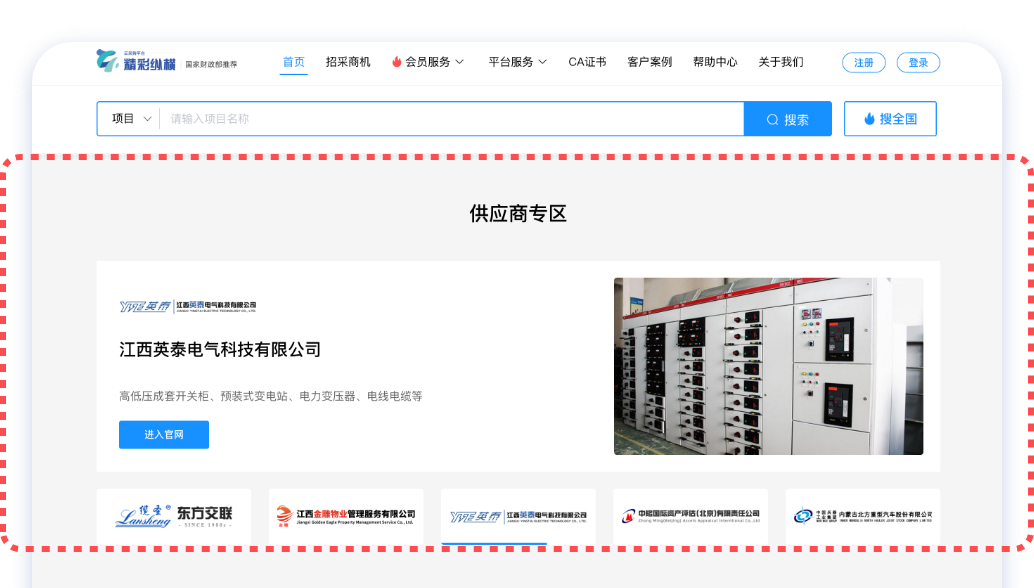Select the Lansheng 东方交联 supplier logo

point(174,516)
